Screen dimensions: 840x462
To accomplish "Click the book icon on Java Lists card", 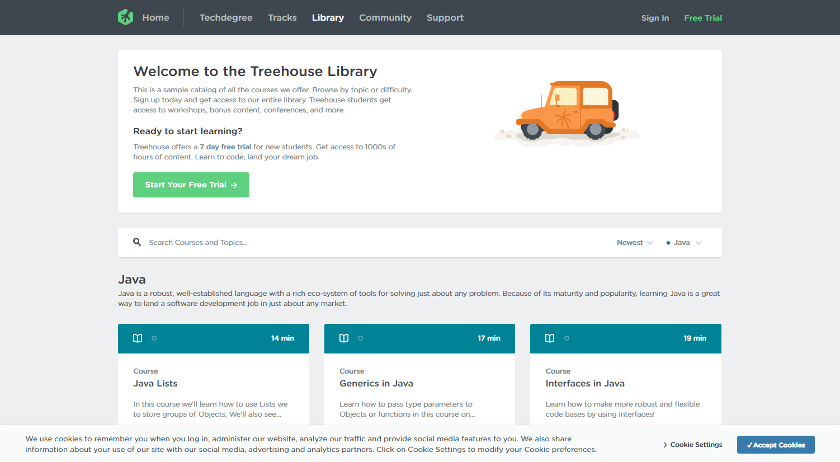I will pyautogui.click(x=138, y=338).
